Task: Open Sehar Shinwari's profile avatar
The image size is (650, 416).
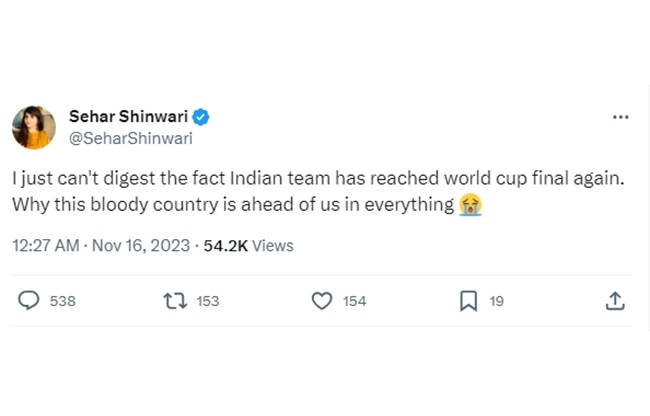Action: pyautogui.click(x=33, y=127)
